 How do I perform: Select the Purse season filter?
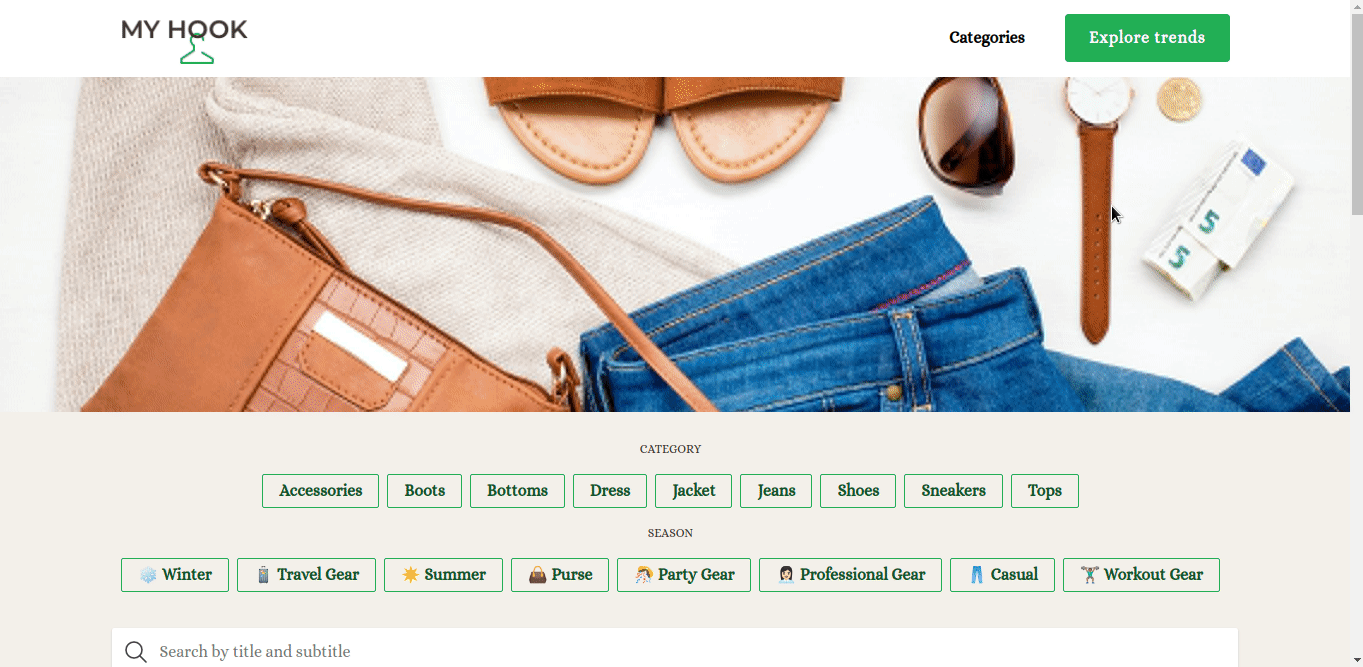pyautogui.click(x=560, y=575)
